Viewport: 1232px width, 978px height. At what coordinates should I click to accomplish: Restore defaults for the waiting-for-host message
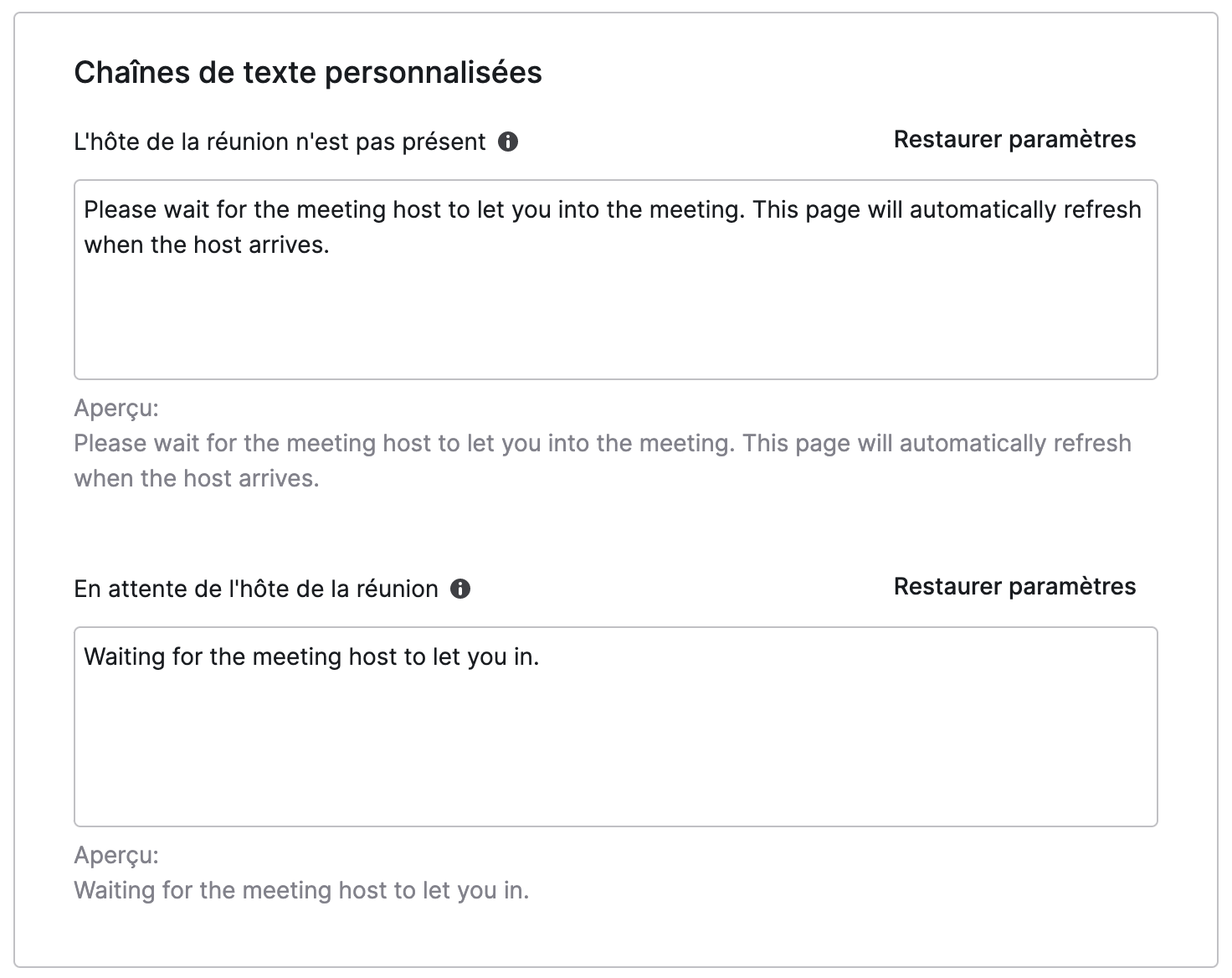(1014, 587)
